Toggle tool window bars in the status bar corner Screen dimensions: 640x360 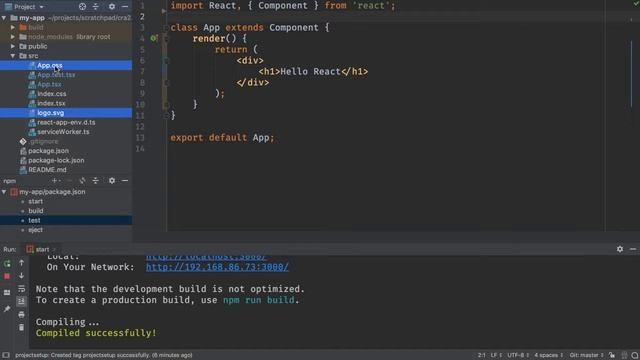(x=6, y=355)
